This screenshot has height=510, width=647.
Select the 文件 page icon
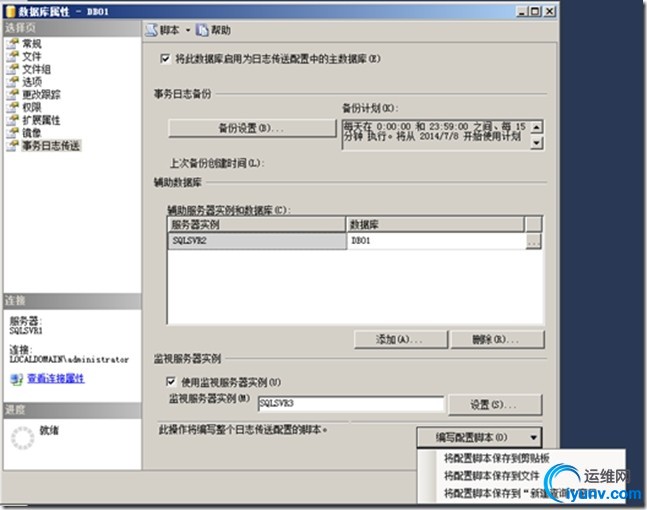pos(13,57)
